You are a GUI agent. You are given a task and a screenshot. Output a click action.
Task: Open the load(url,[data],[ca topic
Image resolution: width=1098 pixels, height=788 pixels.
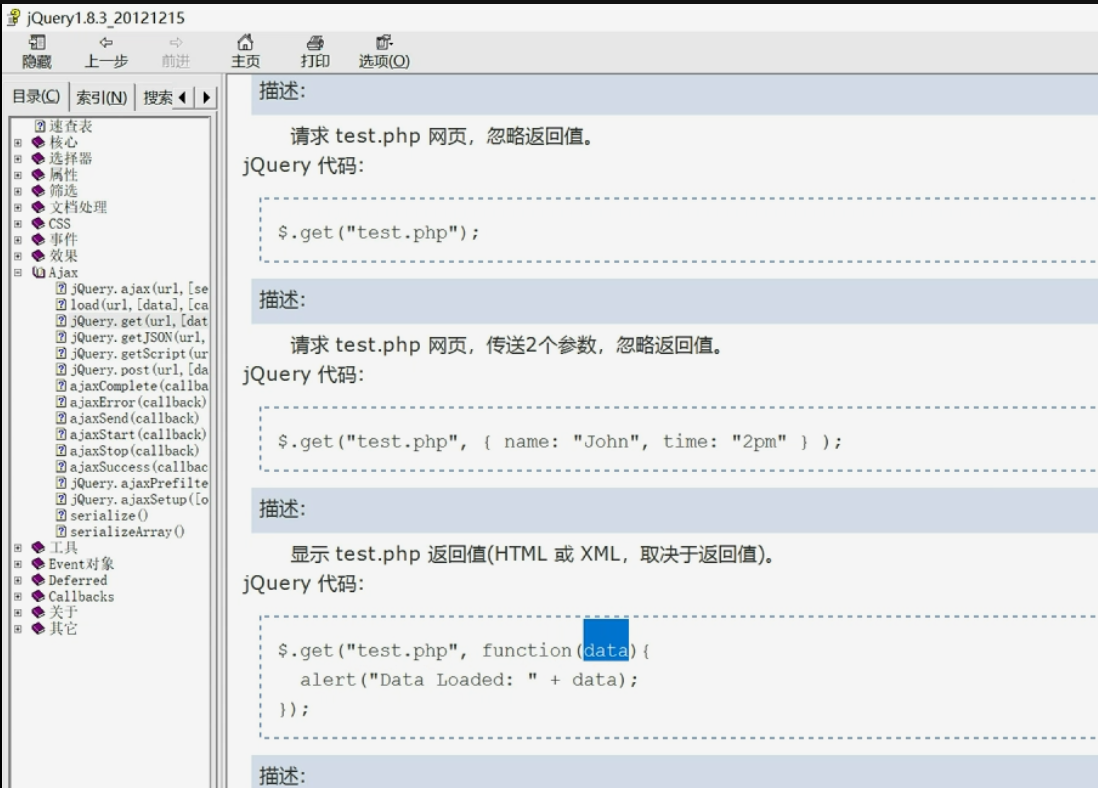[x=132, y=305]
